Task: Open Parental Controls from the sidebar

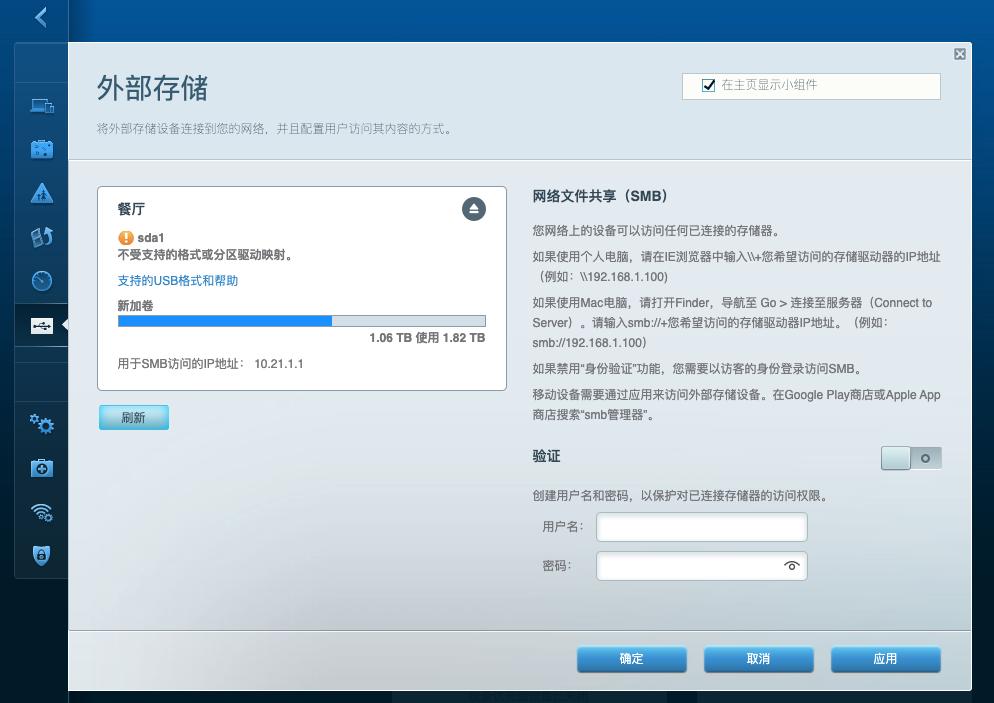Action: [41, 192]
